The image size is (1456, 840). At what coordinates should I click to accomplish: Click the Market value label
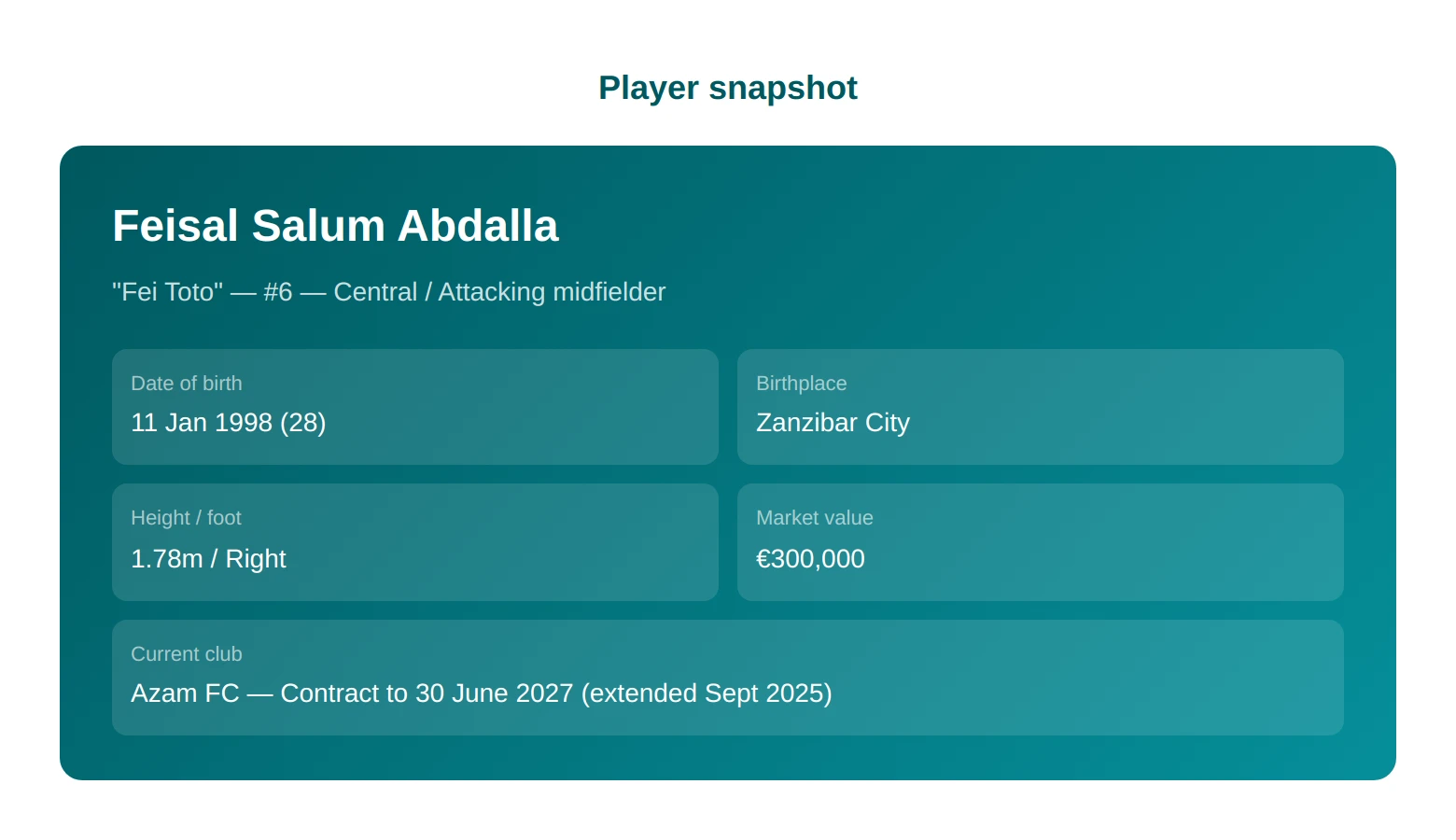815,518
